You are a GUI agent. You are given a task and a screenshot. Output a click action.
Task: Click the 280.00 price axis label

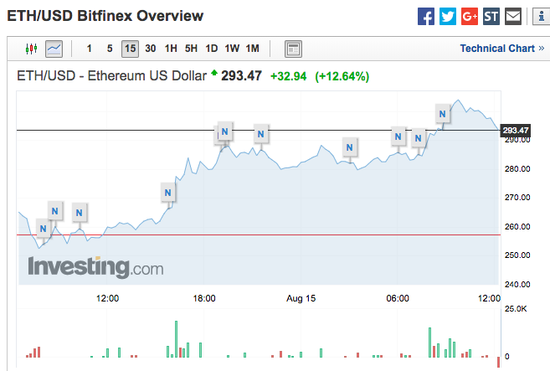pos(517,169)
